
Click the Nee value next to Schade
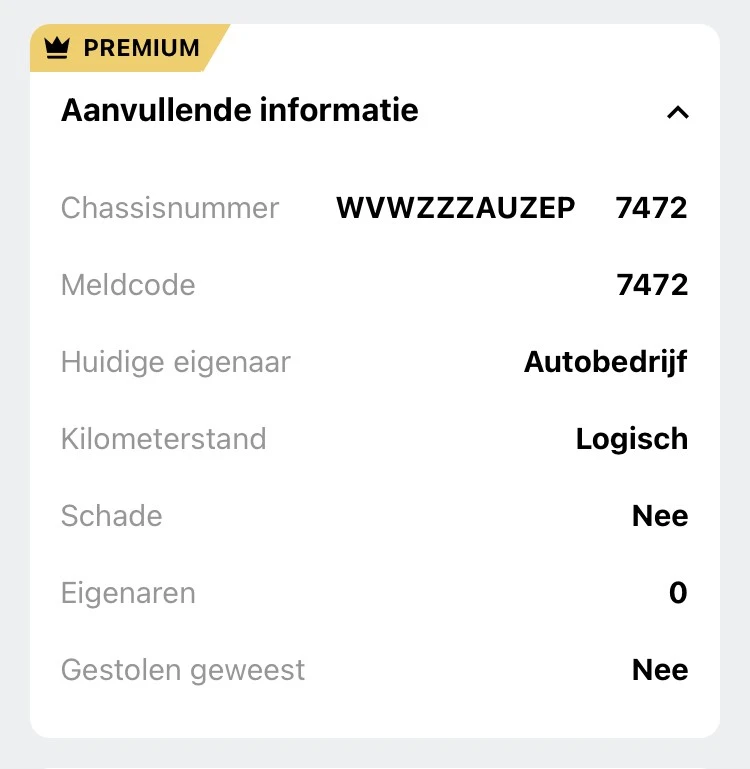click(660, 516)
